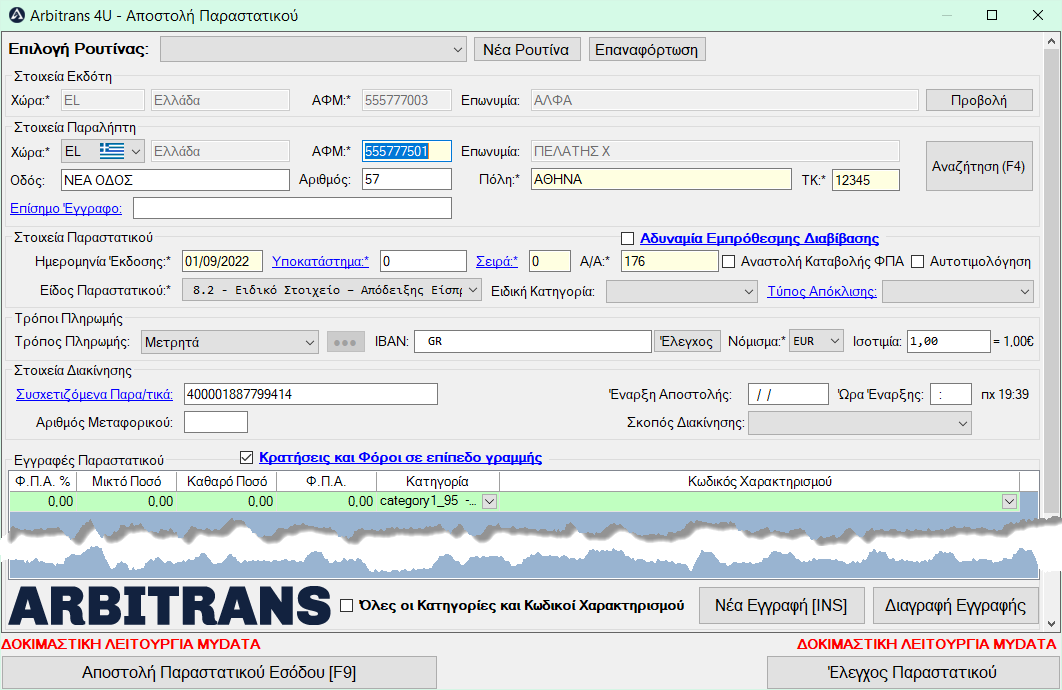
Task: Click the Προβολή button
Action: point(979,100)
